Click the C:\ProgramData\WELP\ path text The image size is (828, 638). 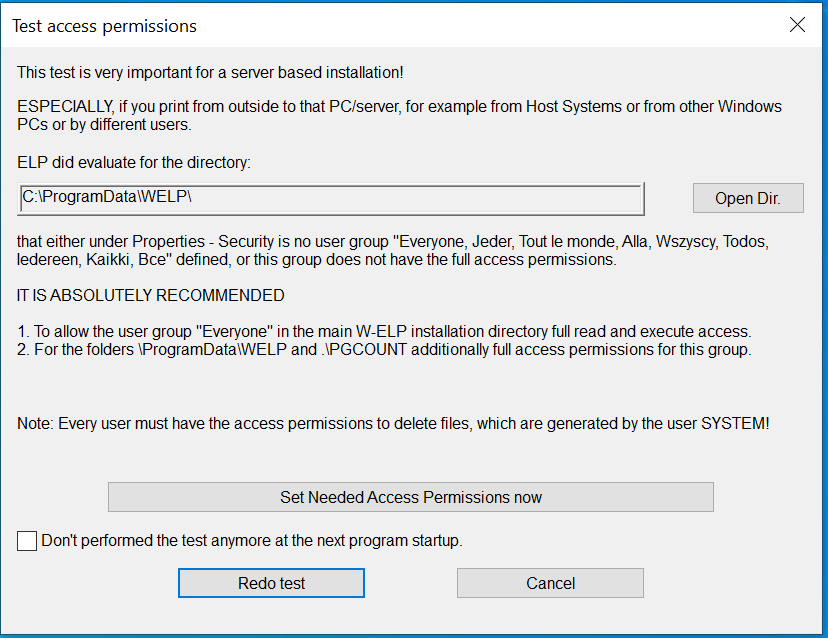pos(107,198)
